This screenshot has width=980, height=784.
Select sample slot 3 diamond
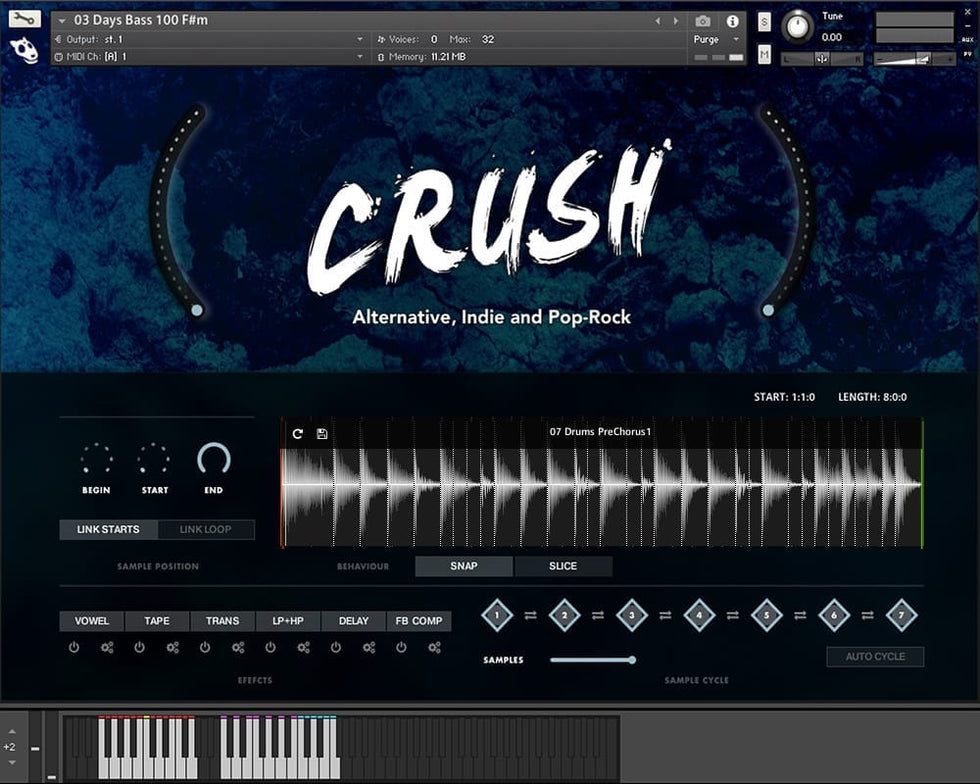point(632,615)
